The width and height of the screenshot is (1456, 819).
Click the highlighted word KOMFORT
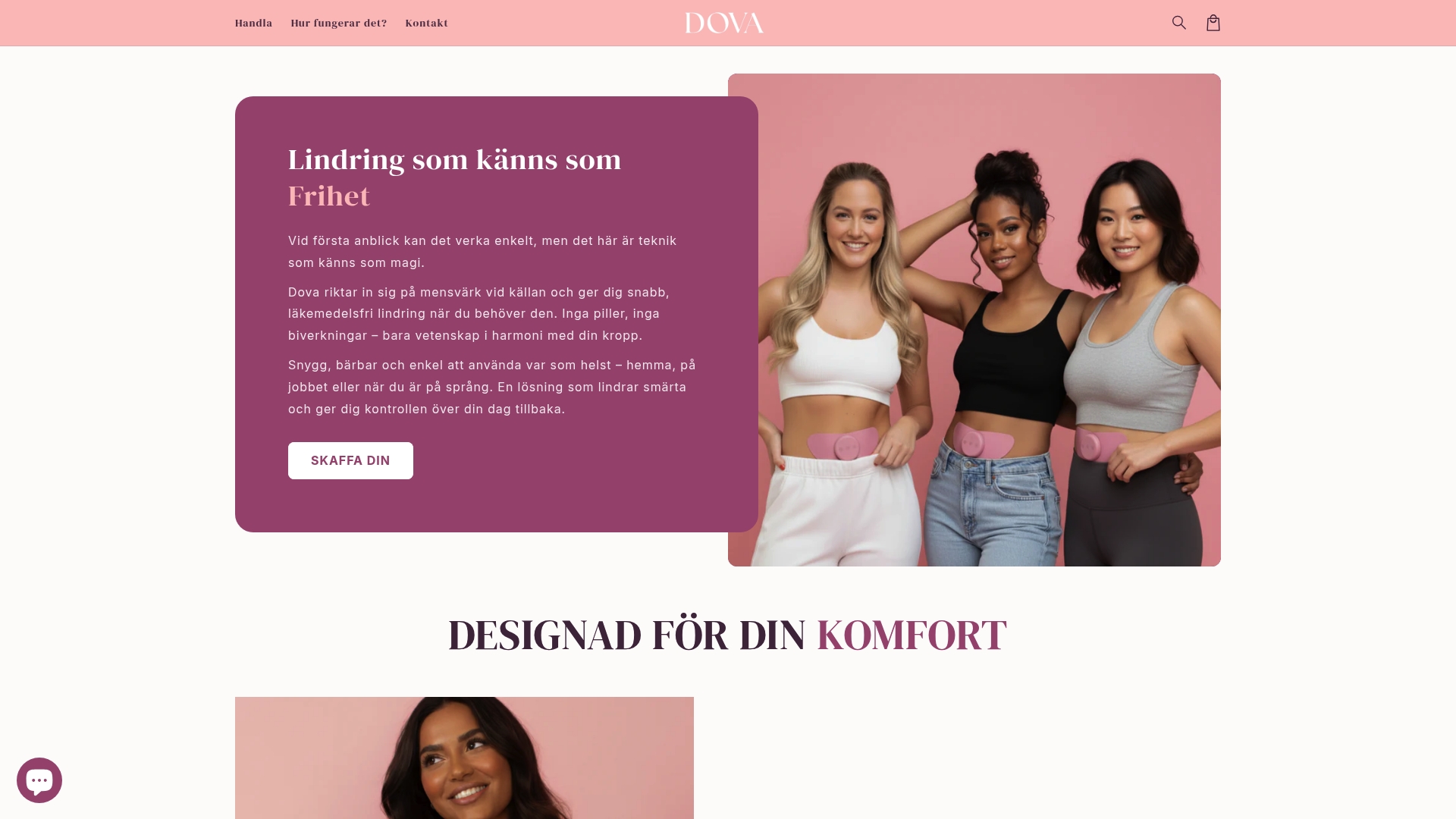coord(912,635)
